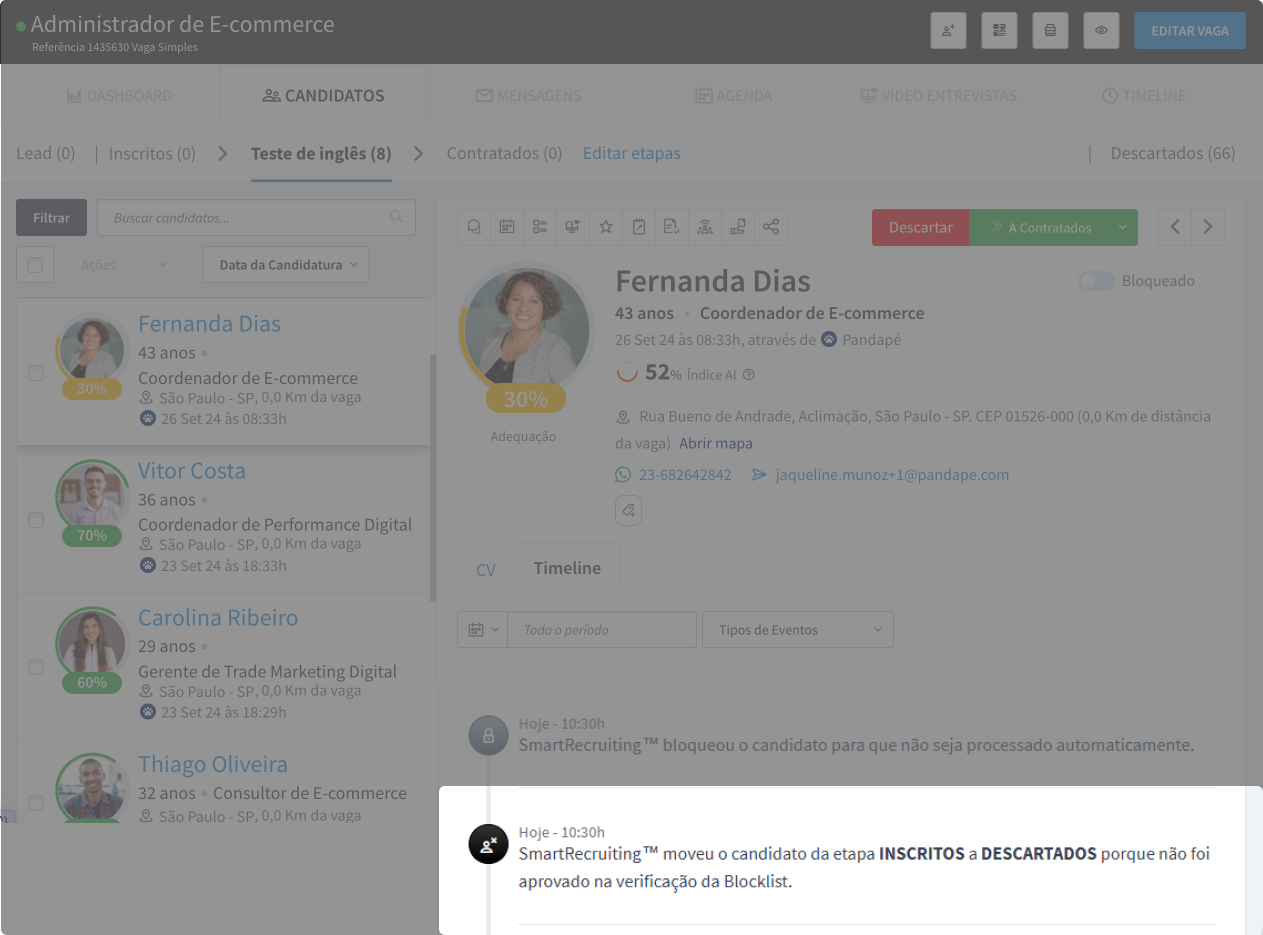Switch to the CV tab
Image resolution: width=1263 pixels, height=935 pixels.
(485, 569)
